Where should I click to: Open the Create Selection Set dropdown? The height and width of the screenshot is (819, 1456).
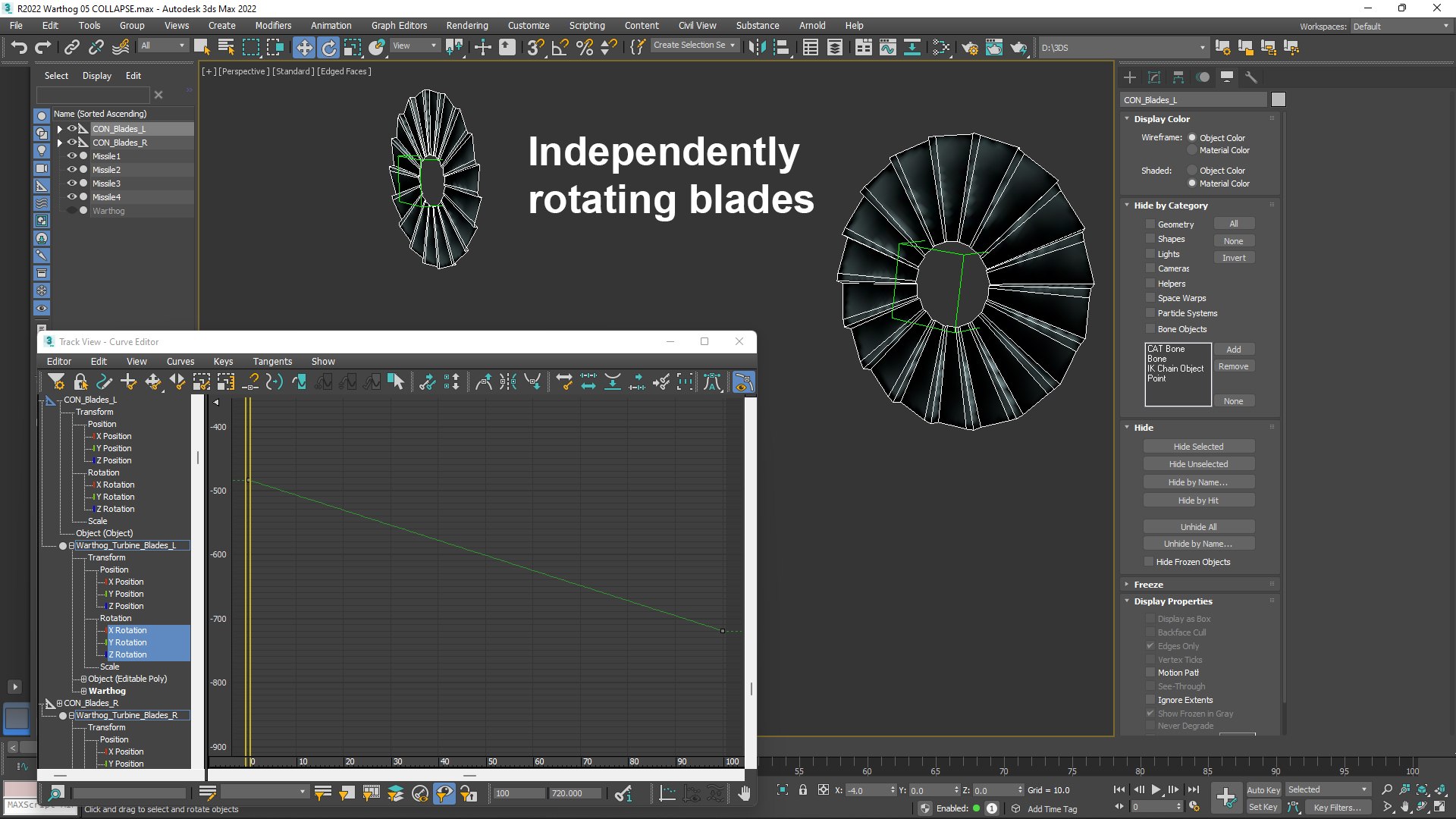point(694,45)
